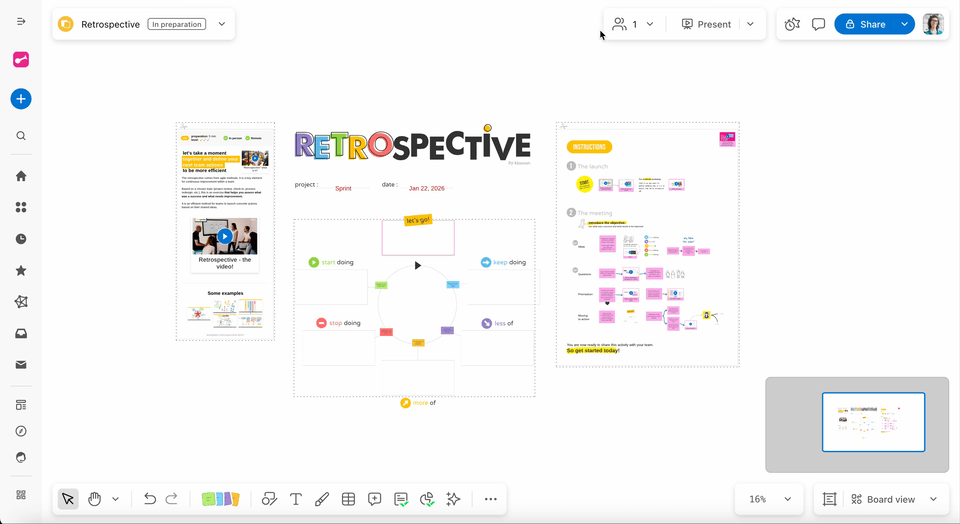
Task: Click the date 'Jan 22, 2026'
Action: pos(427,189)
